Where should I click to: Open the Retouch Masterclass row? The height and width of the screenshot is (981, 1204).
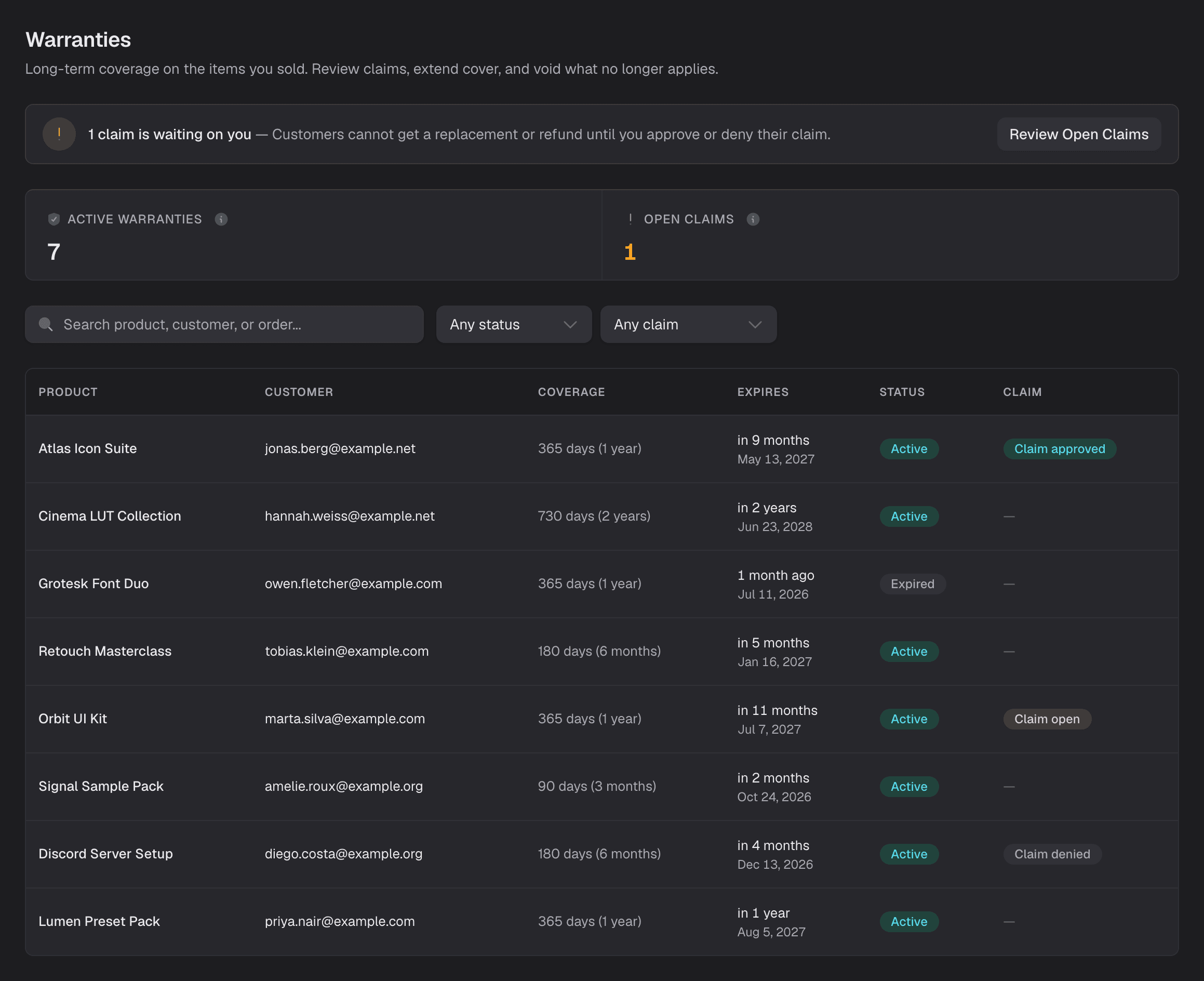[601, 652]
